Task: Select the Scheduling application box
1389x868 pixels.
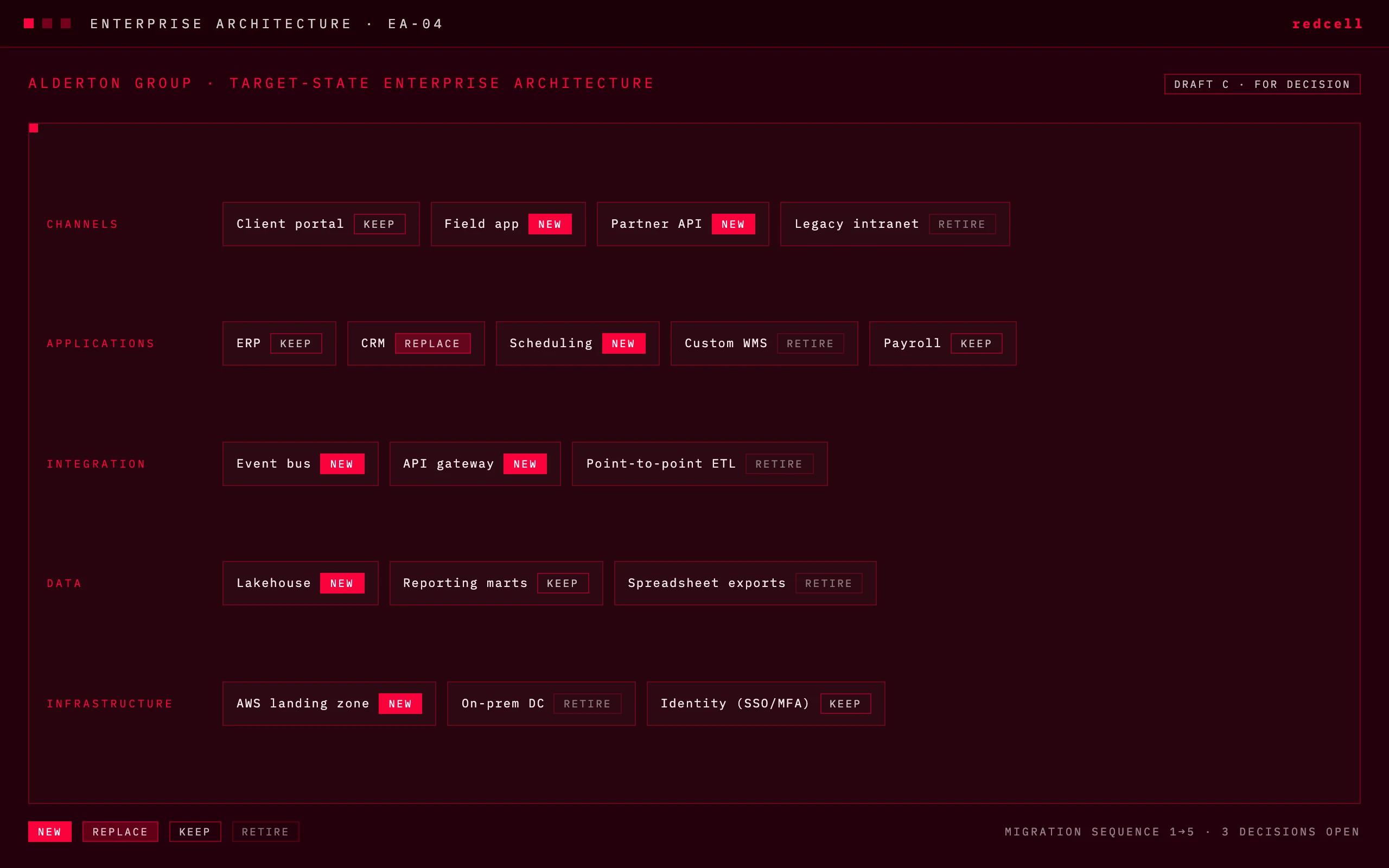Action: pyautogui.click(x=577, y=343)
